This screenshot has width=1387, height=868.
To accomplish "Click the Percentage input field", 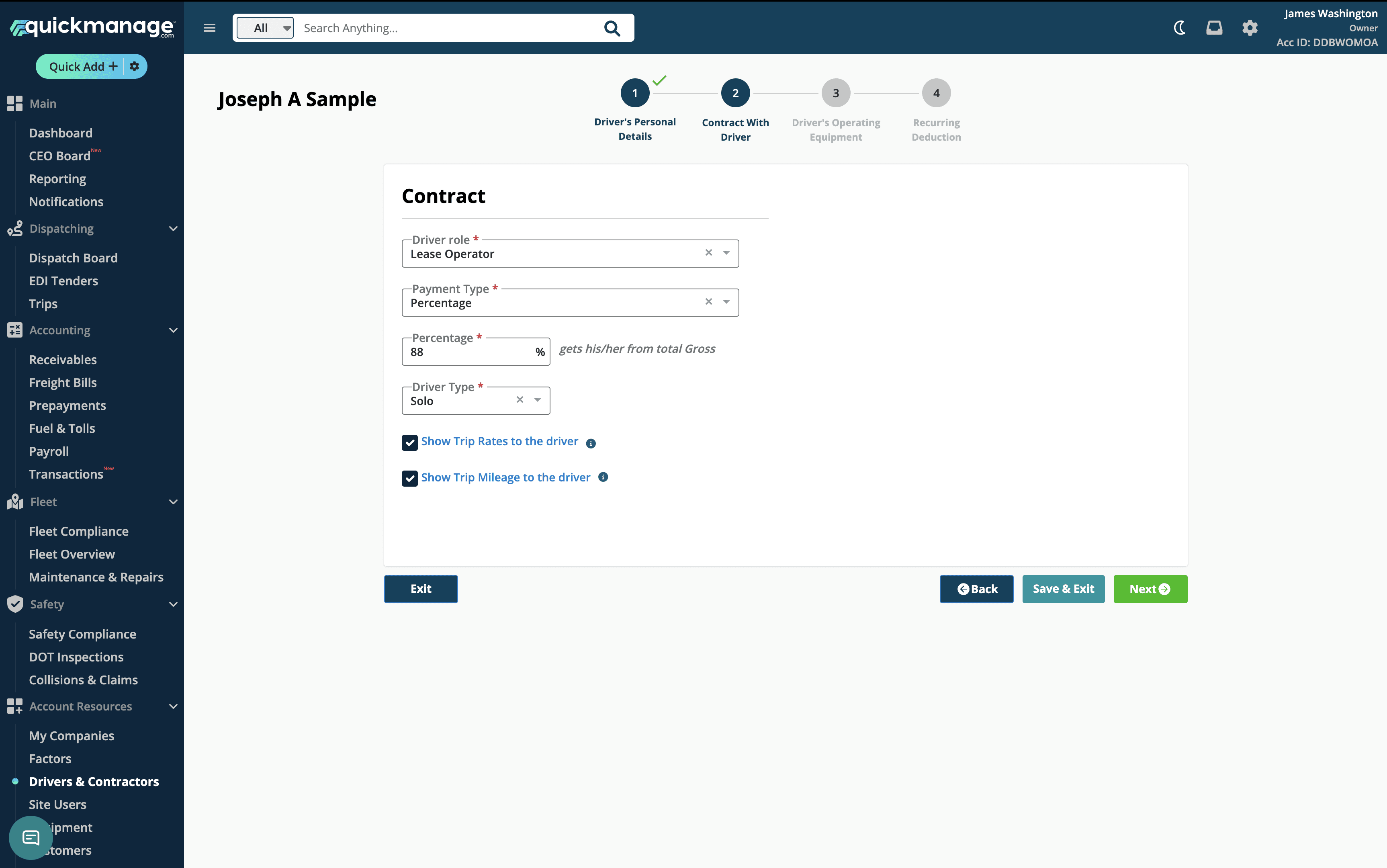I will [x=468, y=352].
